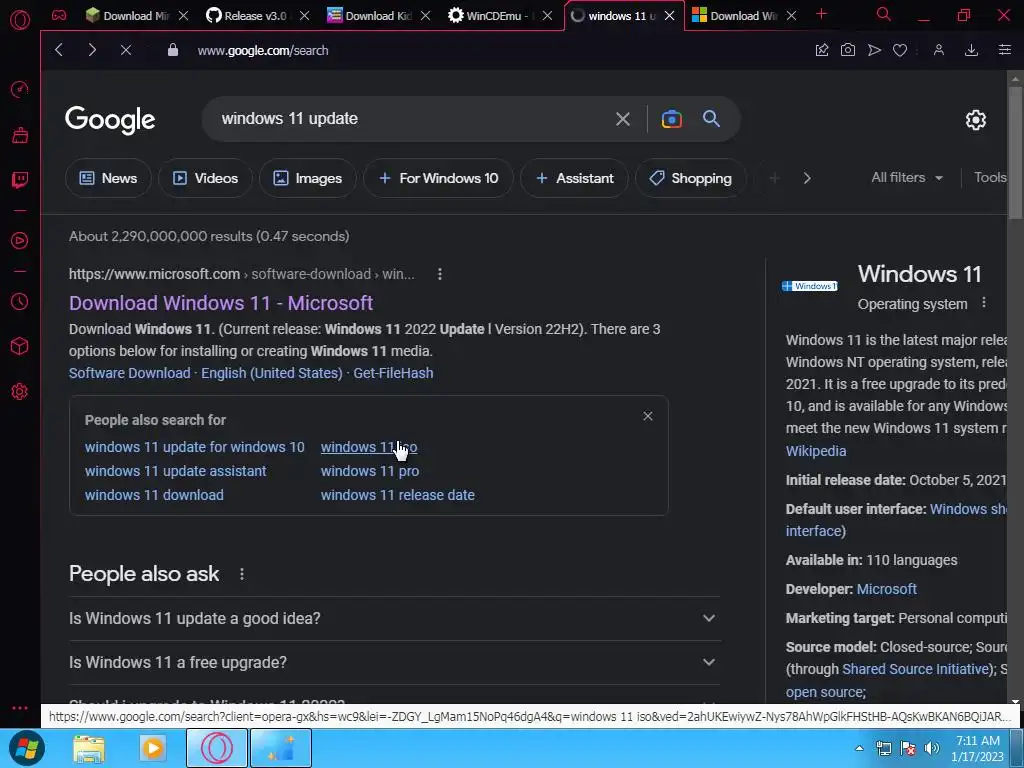
Task: Click the site security padlock icon
Action: click(x=173, y=50)
